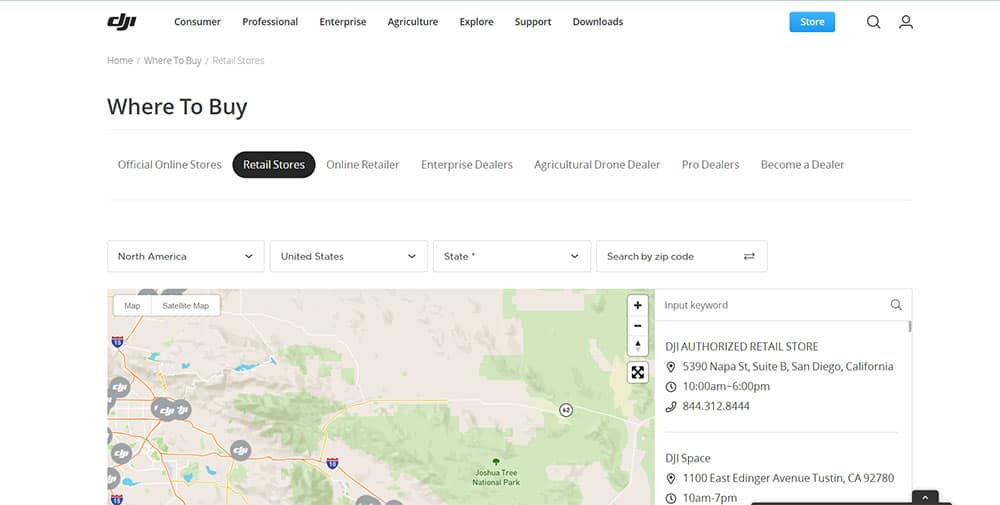Zoom out on the map with minus button
The image size is (1000, 505).
(638, 326)
